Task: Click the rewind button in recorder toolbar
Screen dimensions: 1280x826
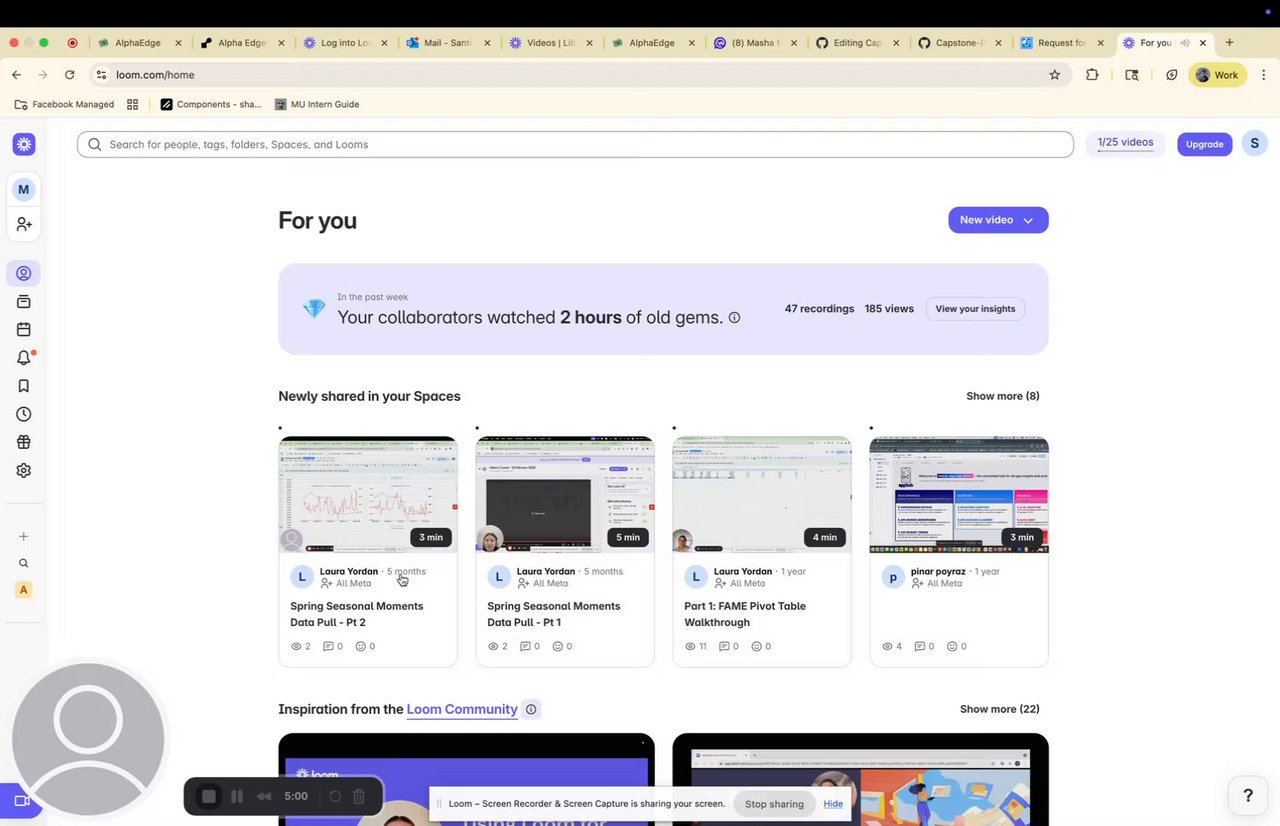Action: [264, 796]
